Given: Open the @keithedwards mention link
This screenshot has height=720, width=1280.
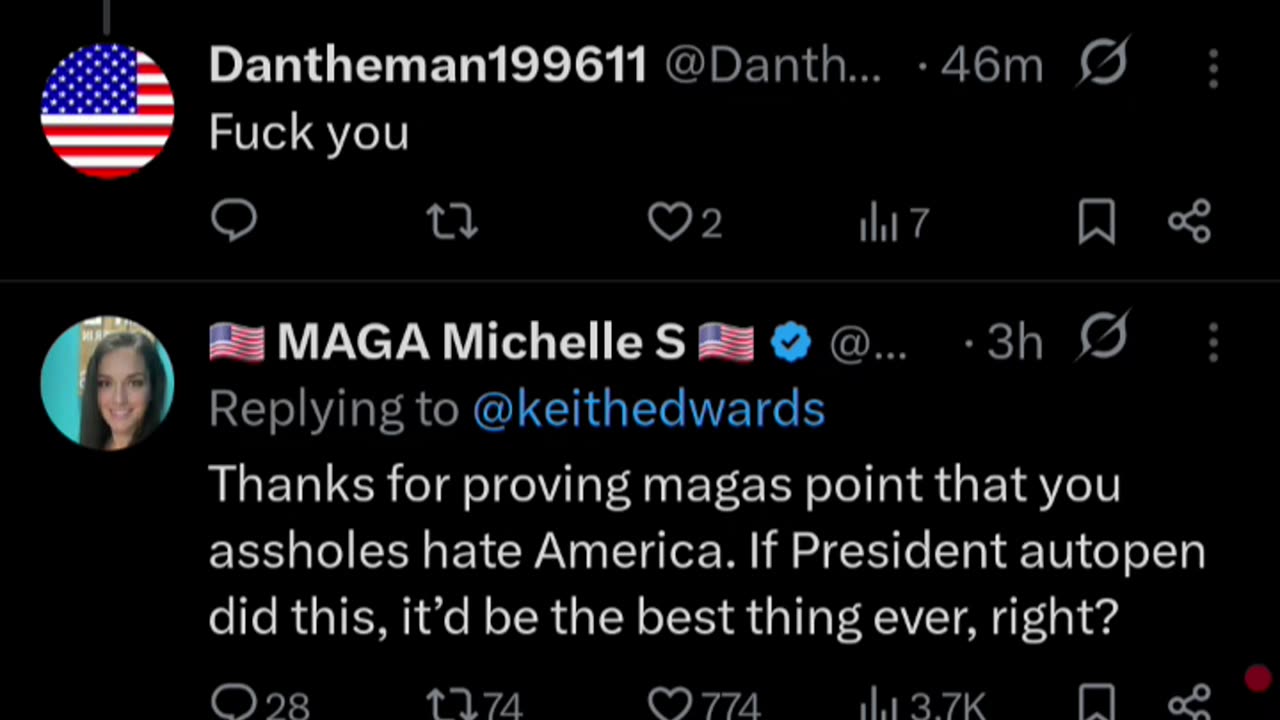Looking at the screenshot, I should click(x=648, y=409).
